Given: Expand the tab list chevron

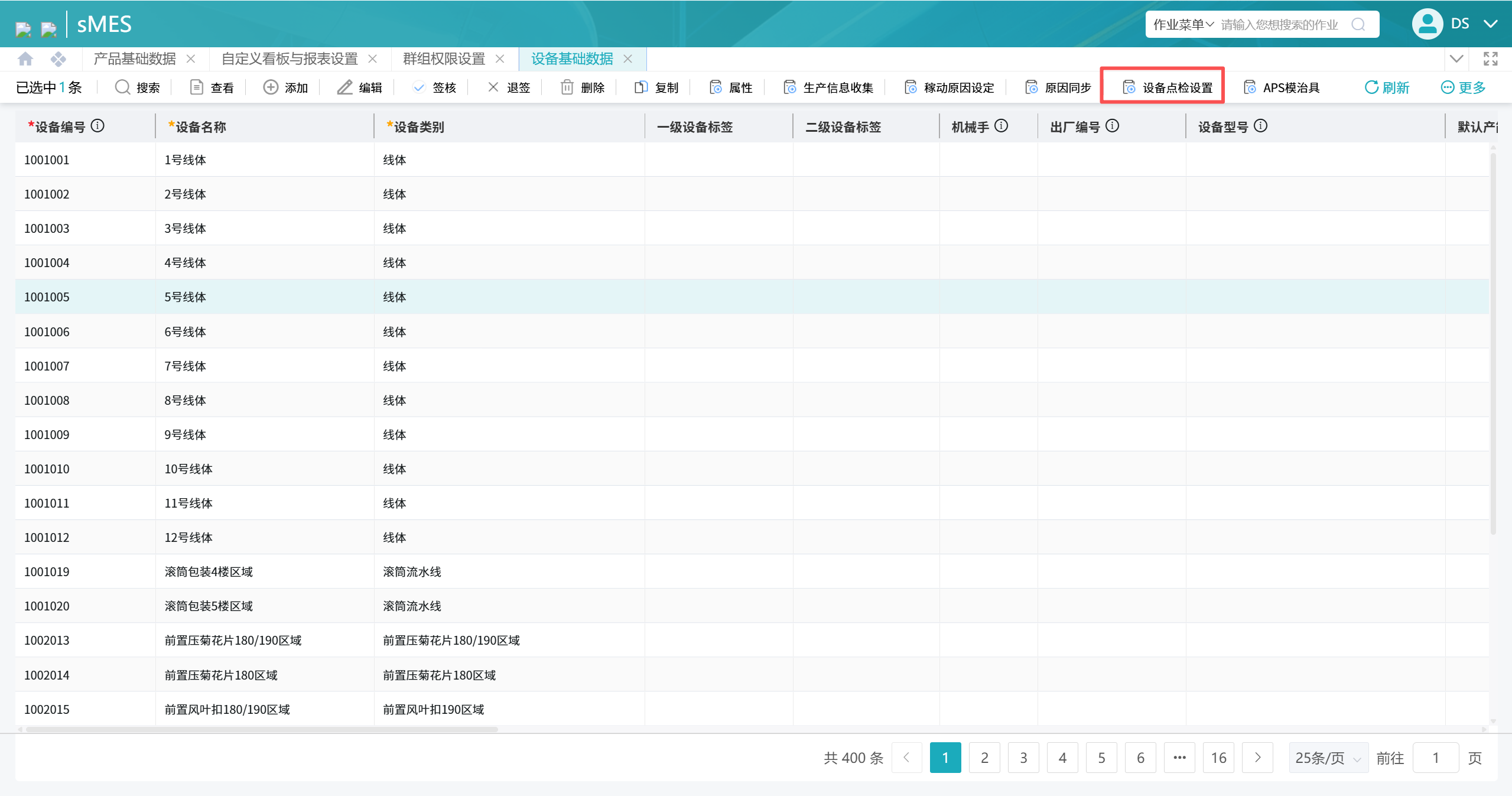Looking at the screenshot, I should click(1456, 59).
